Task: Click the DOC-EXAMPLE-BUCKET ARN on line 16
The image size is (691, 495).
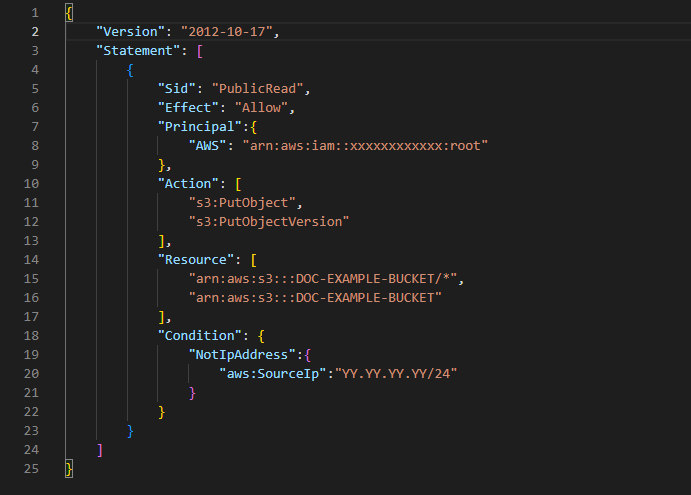Action: click(315, 298)
